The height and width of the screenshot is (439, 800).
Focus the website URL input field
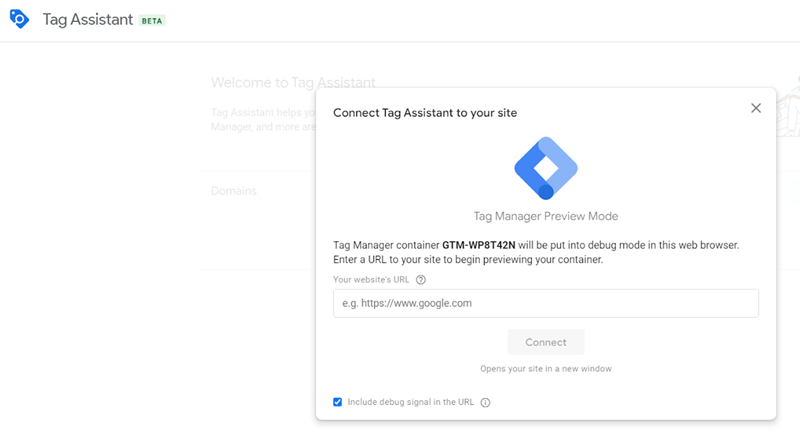pyautogui.click(x=545, y=303)
